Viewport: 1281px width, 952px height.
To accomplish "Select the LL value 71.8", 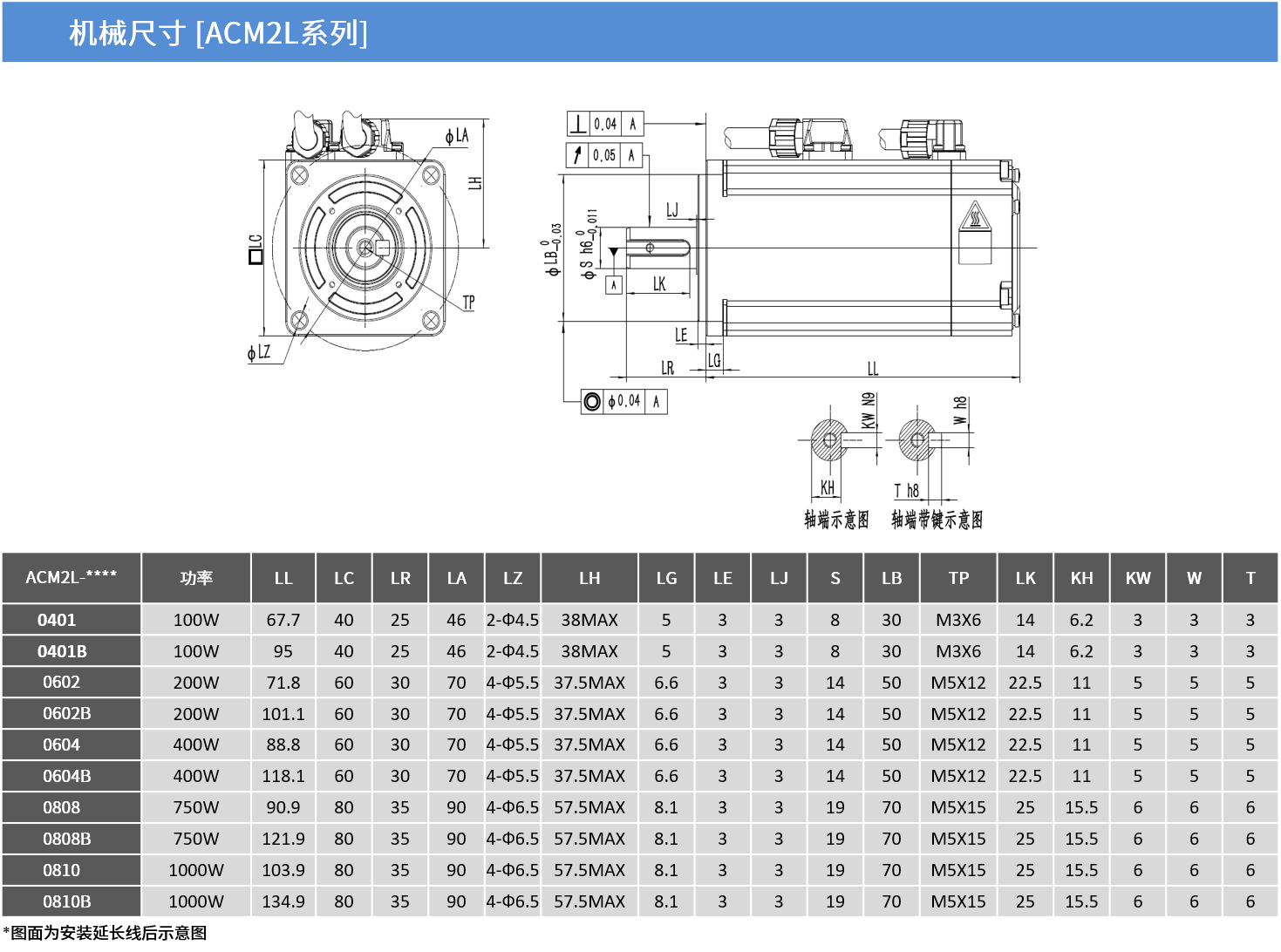I will coord(283,682).
